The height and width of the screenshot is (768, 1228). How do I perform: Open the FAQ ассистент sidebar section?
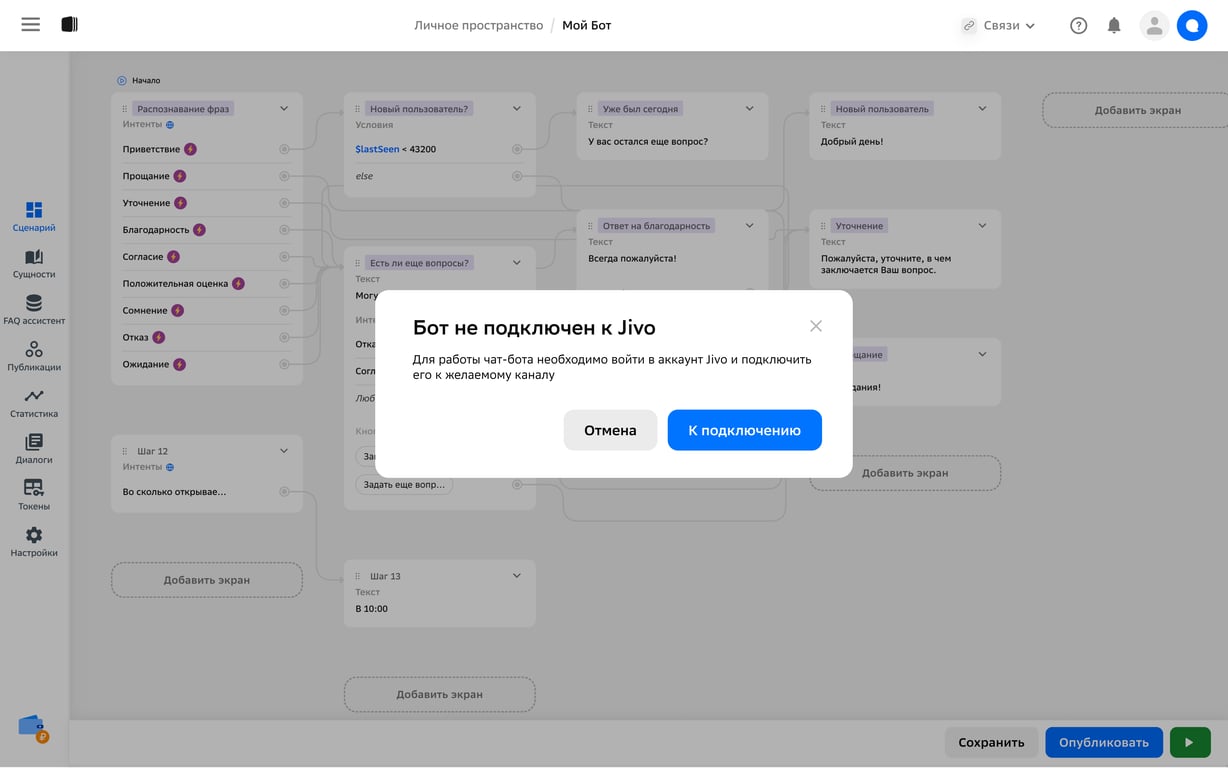(x=34, y=310)
